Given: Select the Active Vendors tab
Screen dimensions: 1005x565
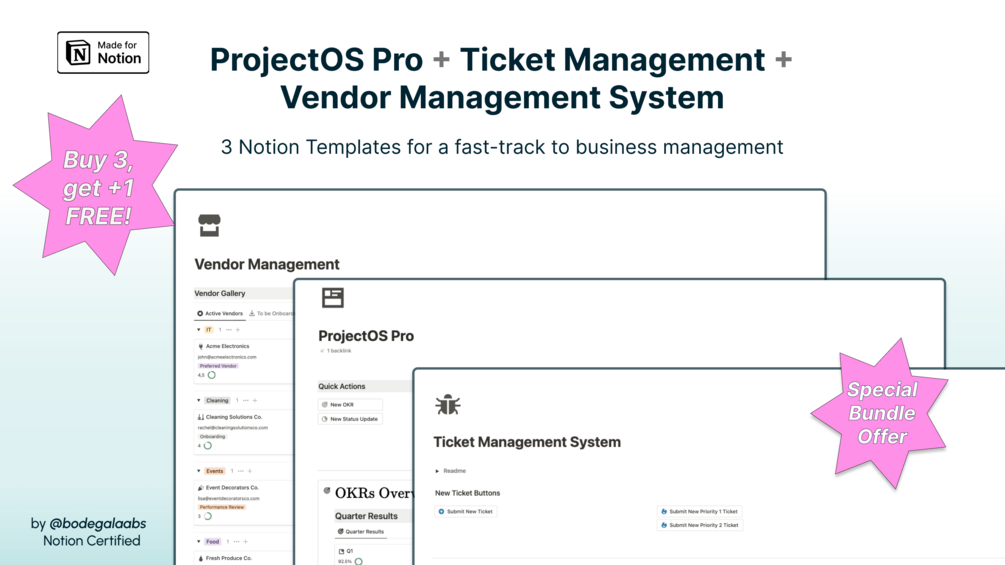Looking at the screenshot, I should (220, 313).
